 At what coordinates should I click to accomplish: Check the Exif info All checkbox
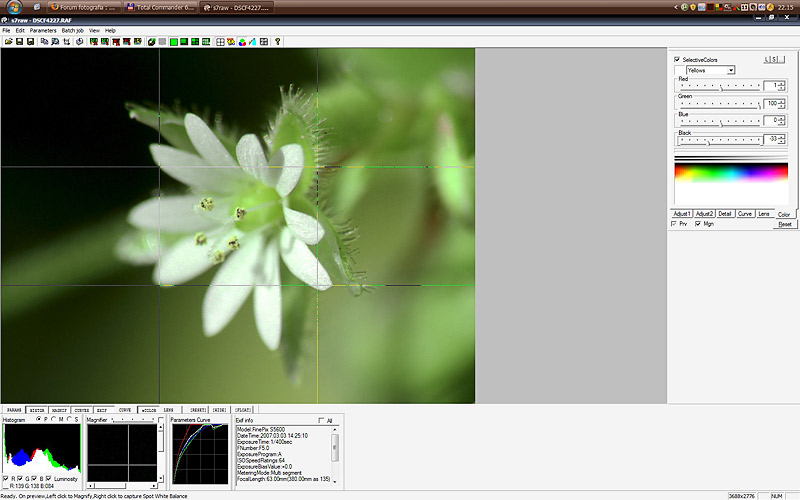pyautogui.click(x=321, y=420)
